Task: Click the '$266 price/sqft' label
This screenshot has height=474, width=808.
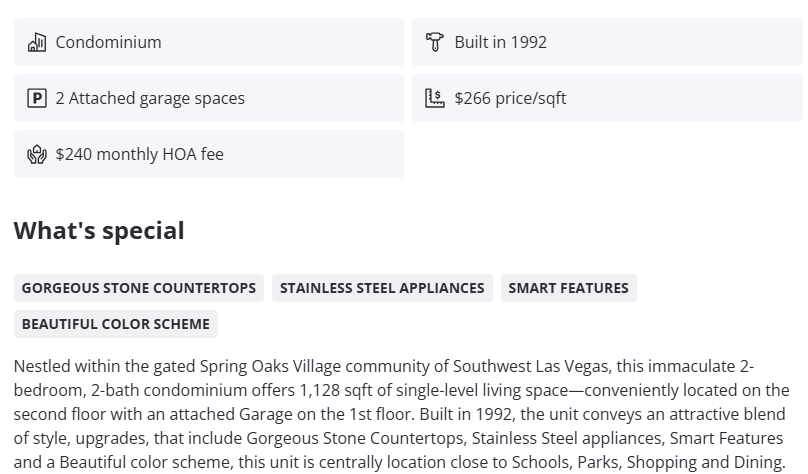Action: [510, 98]
